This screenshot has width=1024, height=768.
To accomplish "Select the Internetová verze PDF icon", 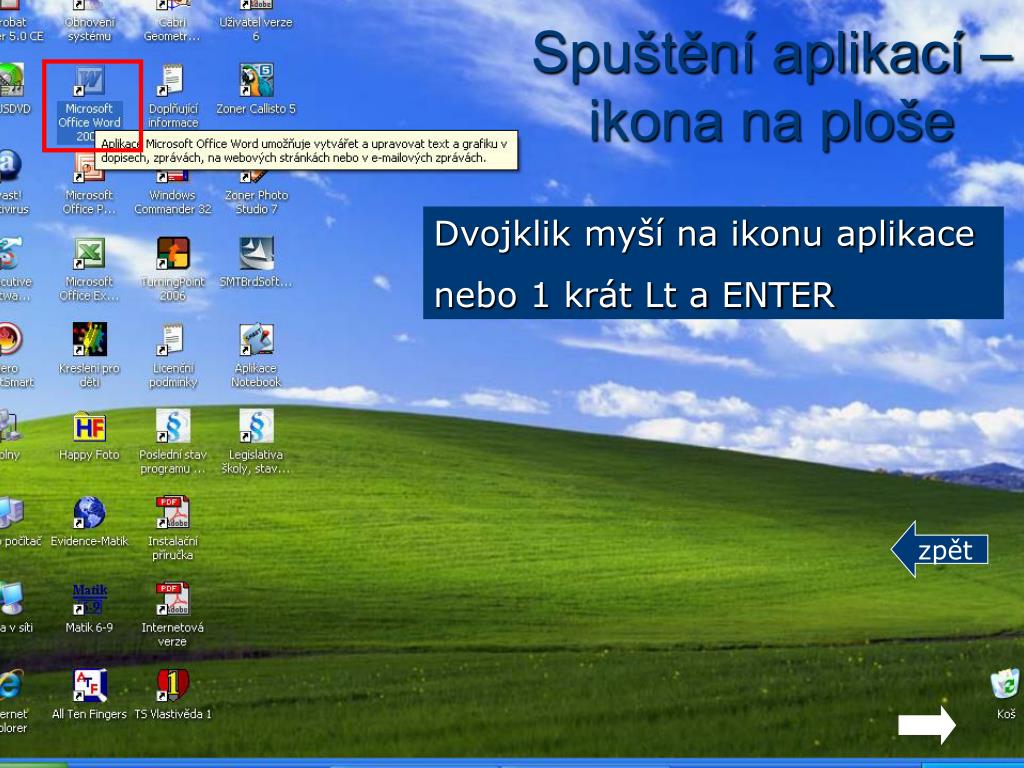I will [172, 599].
